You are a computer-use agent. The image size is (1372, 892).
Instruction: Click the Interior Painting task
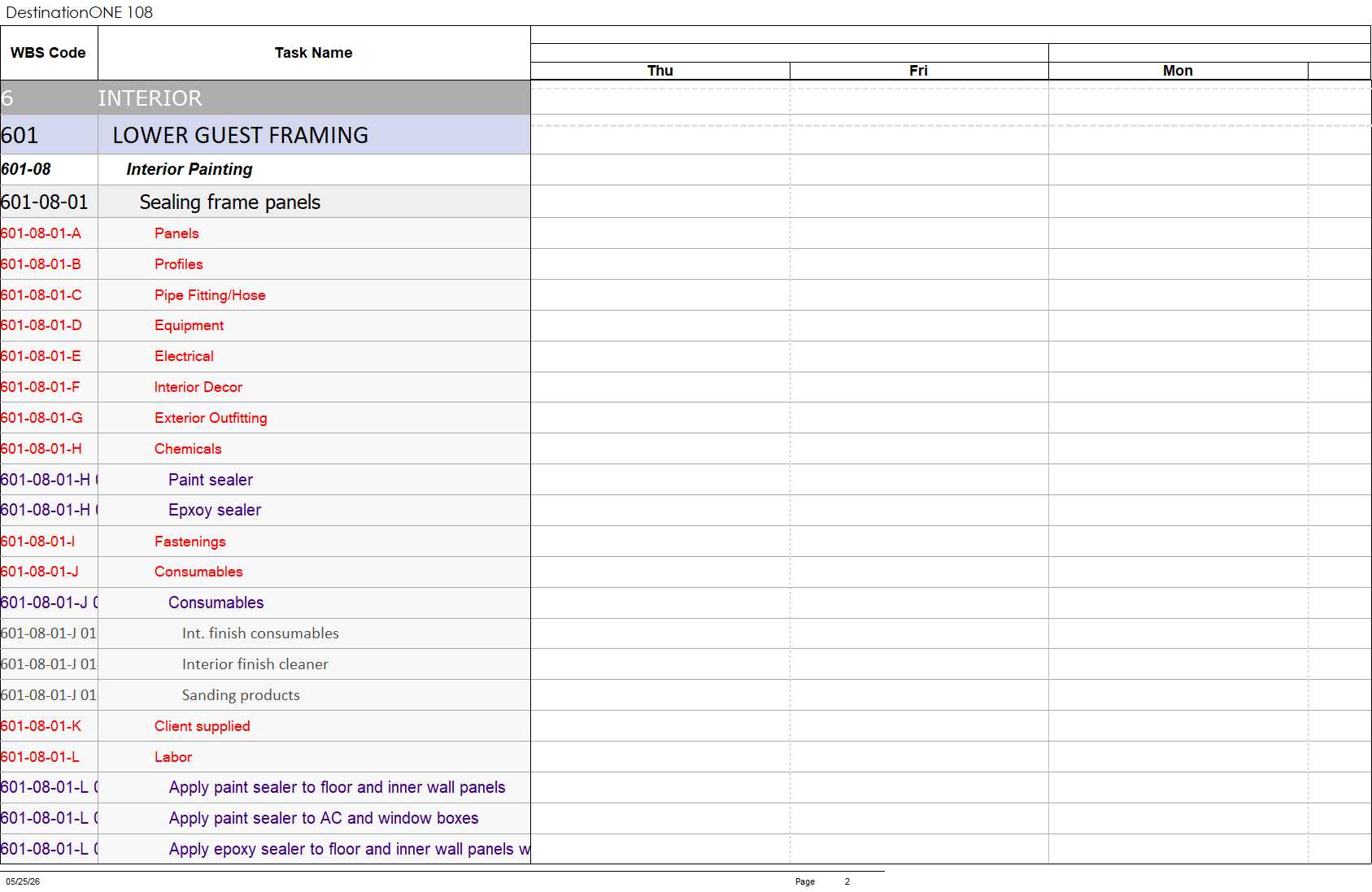click(x=189, y=169)
